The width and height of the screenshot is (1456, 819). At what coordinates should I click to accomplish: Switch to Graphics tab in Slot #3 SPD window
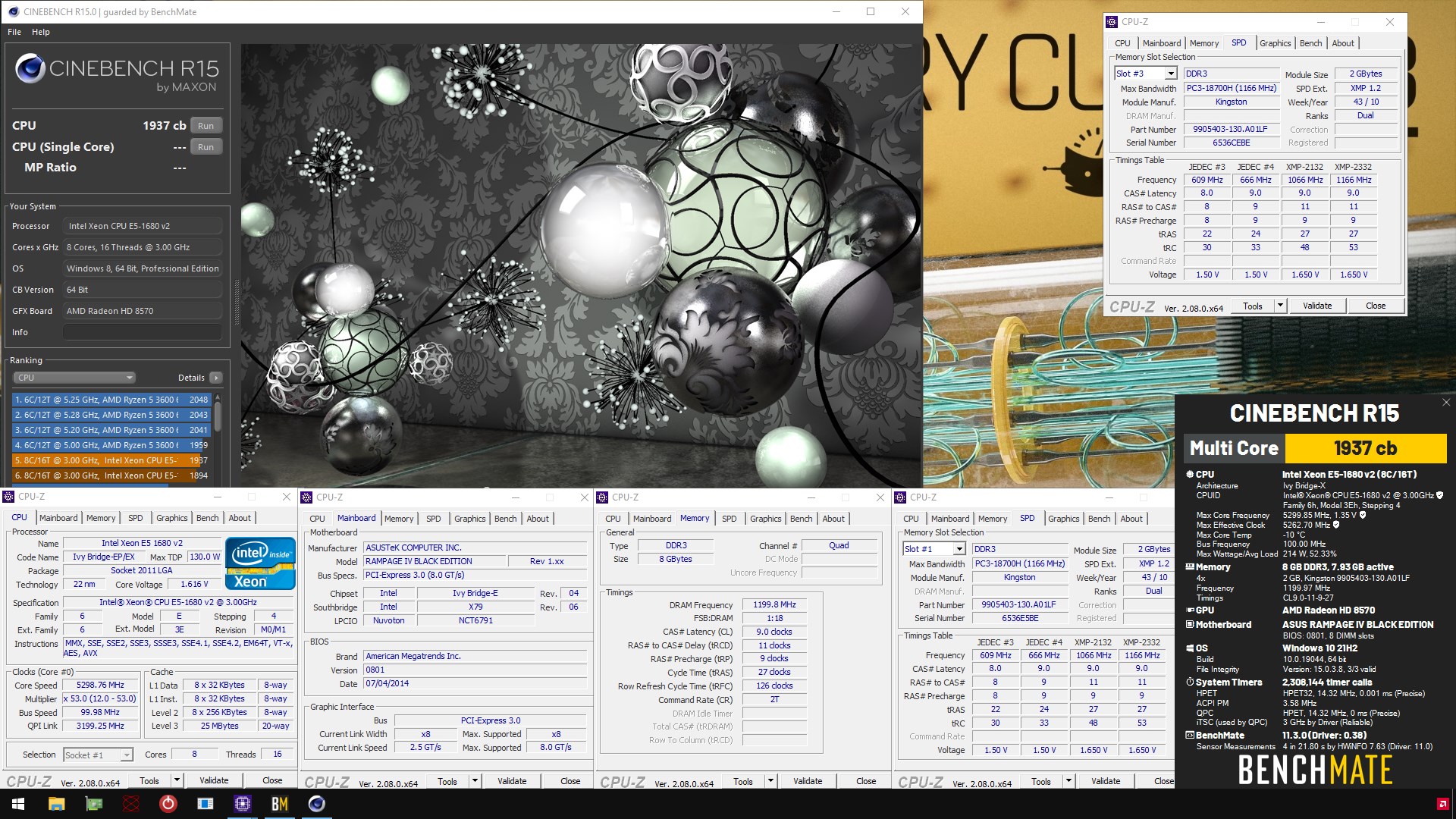(x=1275, y=43)
